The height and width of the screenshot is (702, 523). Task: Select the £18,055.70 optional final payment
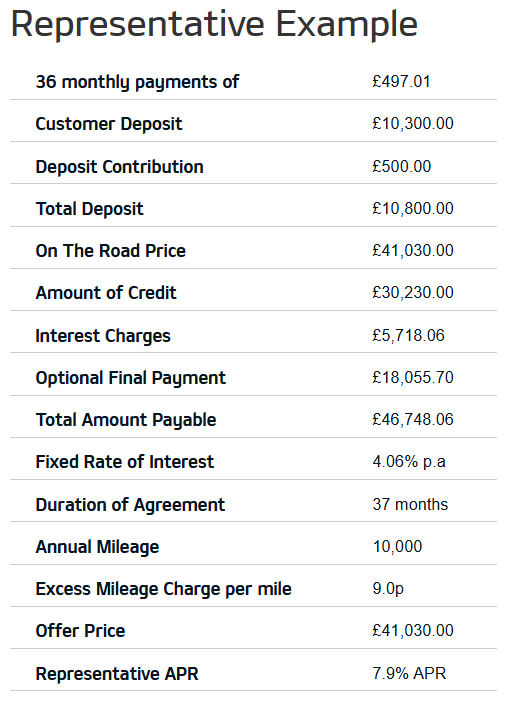click(413, 377)
